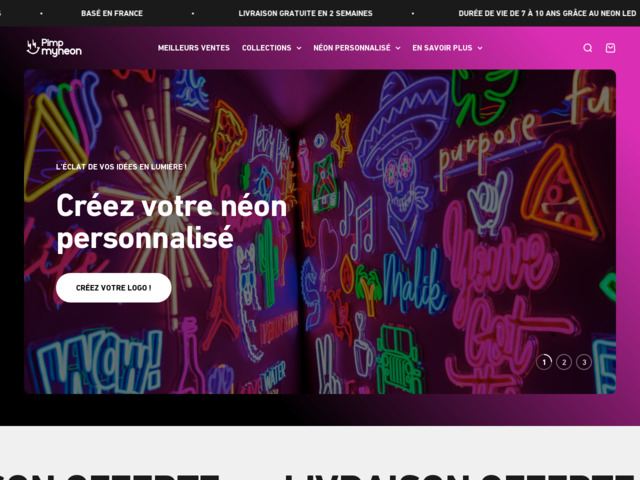The width and height of the screenshot is (640, 480).
Task: Open Meilleurs Ventes menu item
Action: click(x=193, y=48)
